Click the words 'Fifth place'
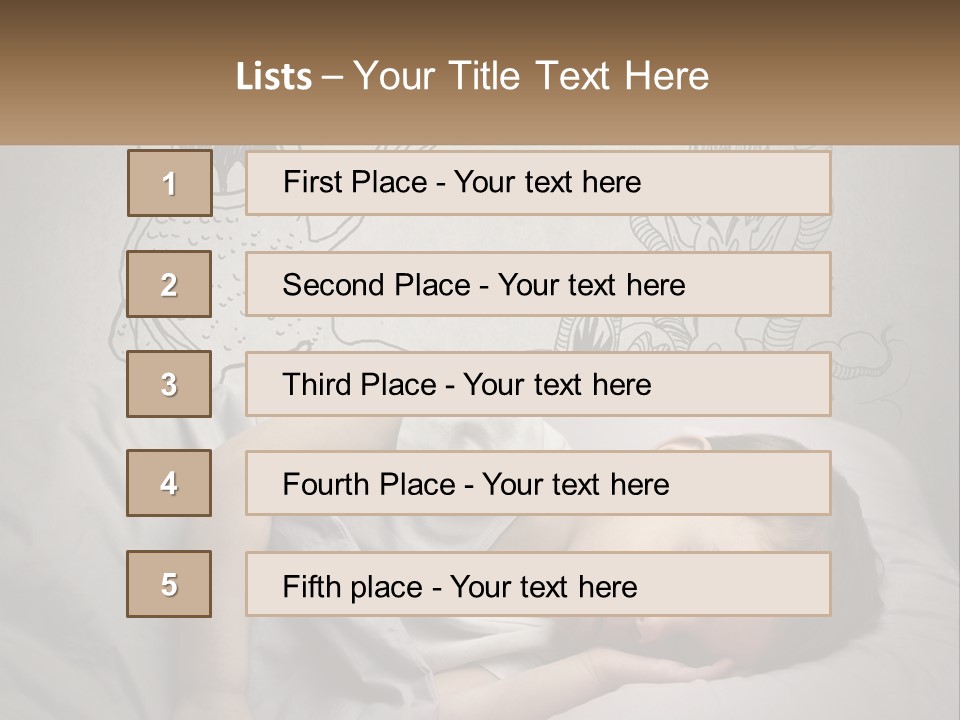Screen dimensions: 960x720 (x=354, y=586)
